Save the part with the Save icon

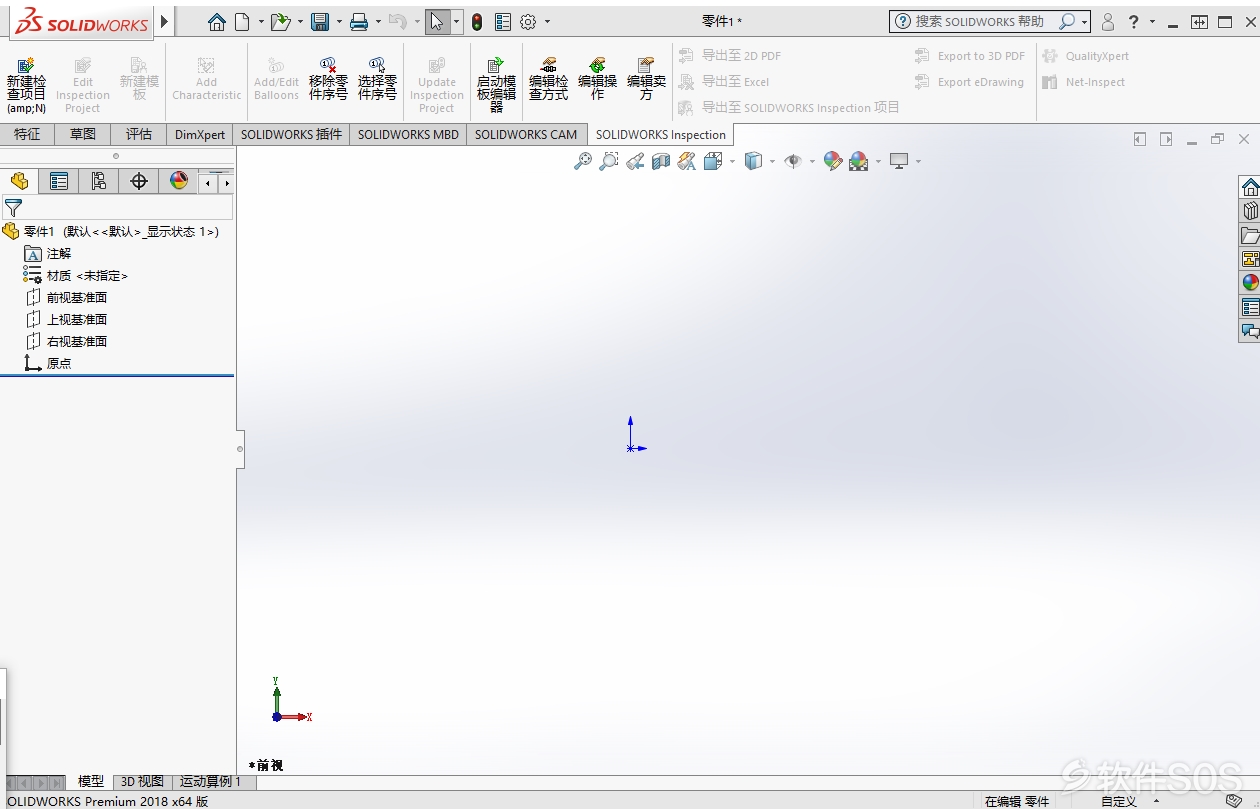click(320, 22)
